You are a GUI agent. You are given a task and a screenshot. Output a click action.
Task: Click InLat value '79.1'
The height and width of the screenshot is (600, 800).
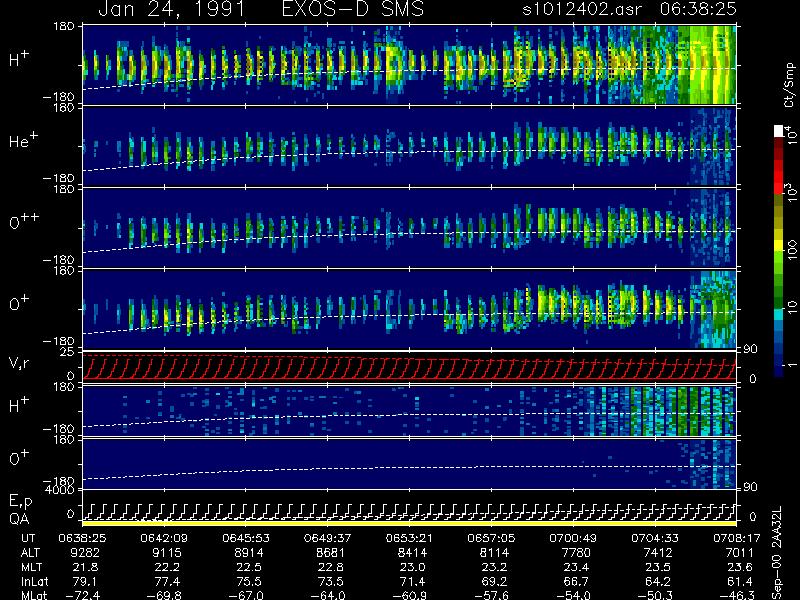pyautogui.click(x=85, y=581)
